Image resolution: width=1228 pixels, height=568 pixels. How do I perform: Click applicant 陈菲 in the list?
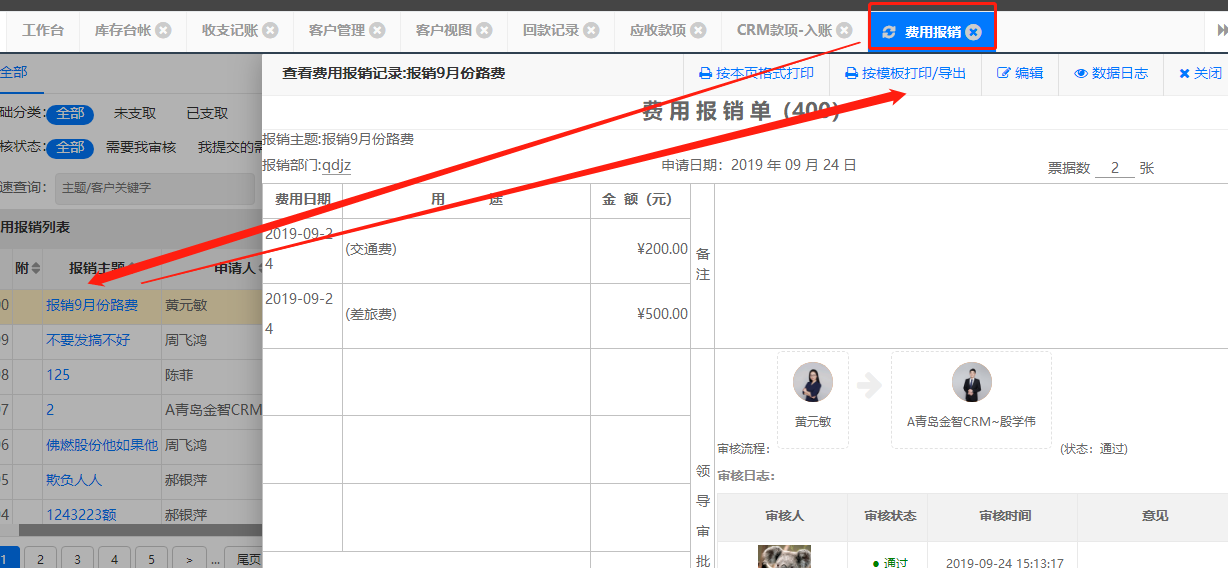(x=179, y=375)
